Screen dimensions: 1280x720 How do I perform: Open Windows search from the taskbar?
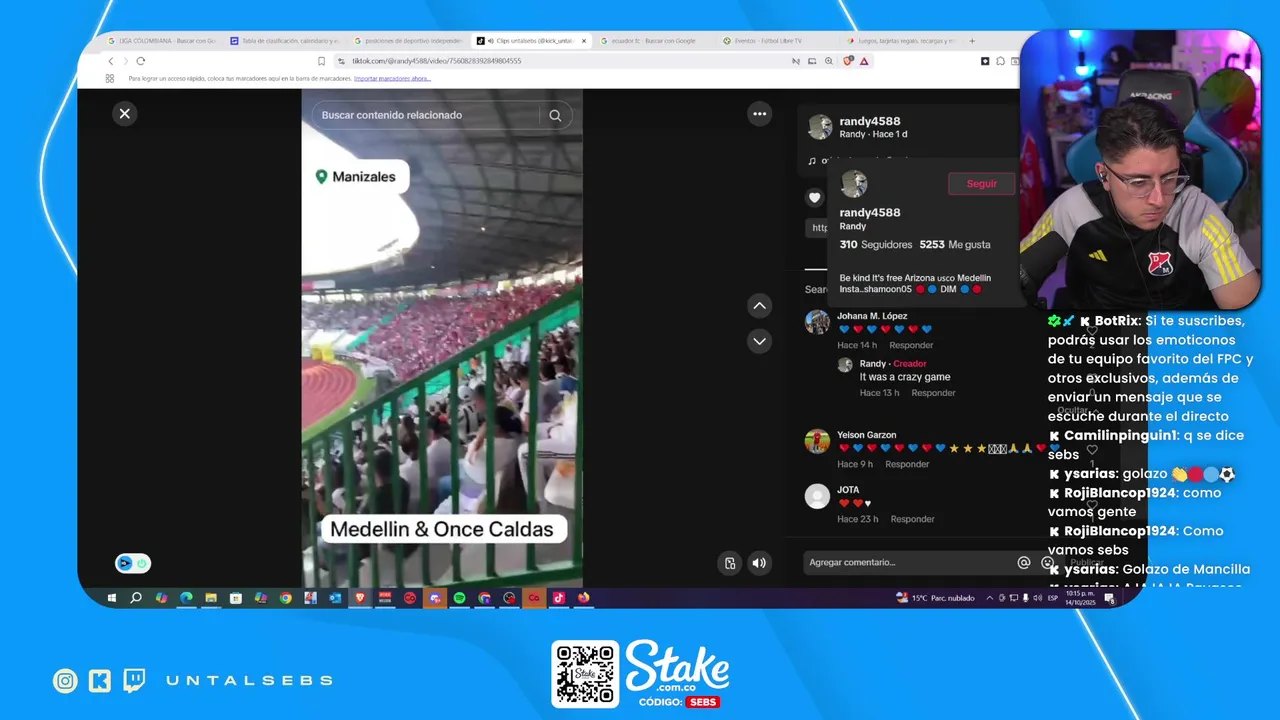coord(136,598)
